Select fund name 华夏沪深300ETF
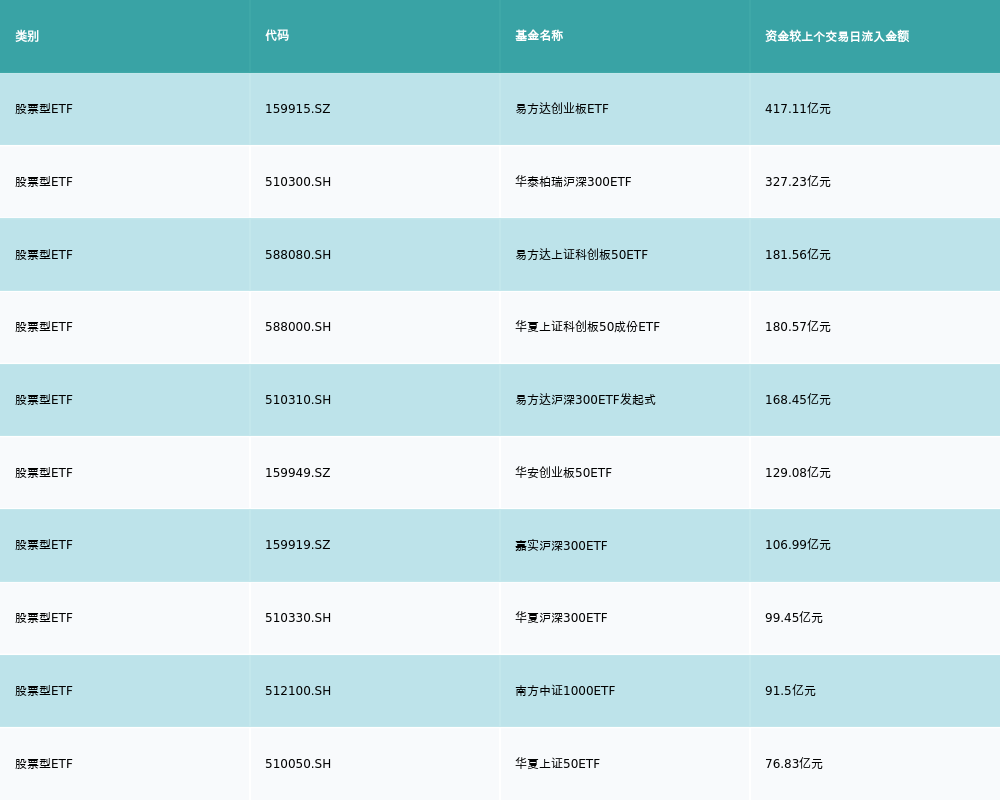The image size is (1000, 800). point(561,618)
